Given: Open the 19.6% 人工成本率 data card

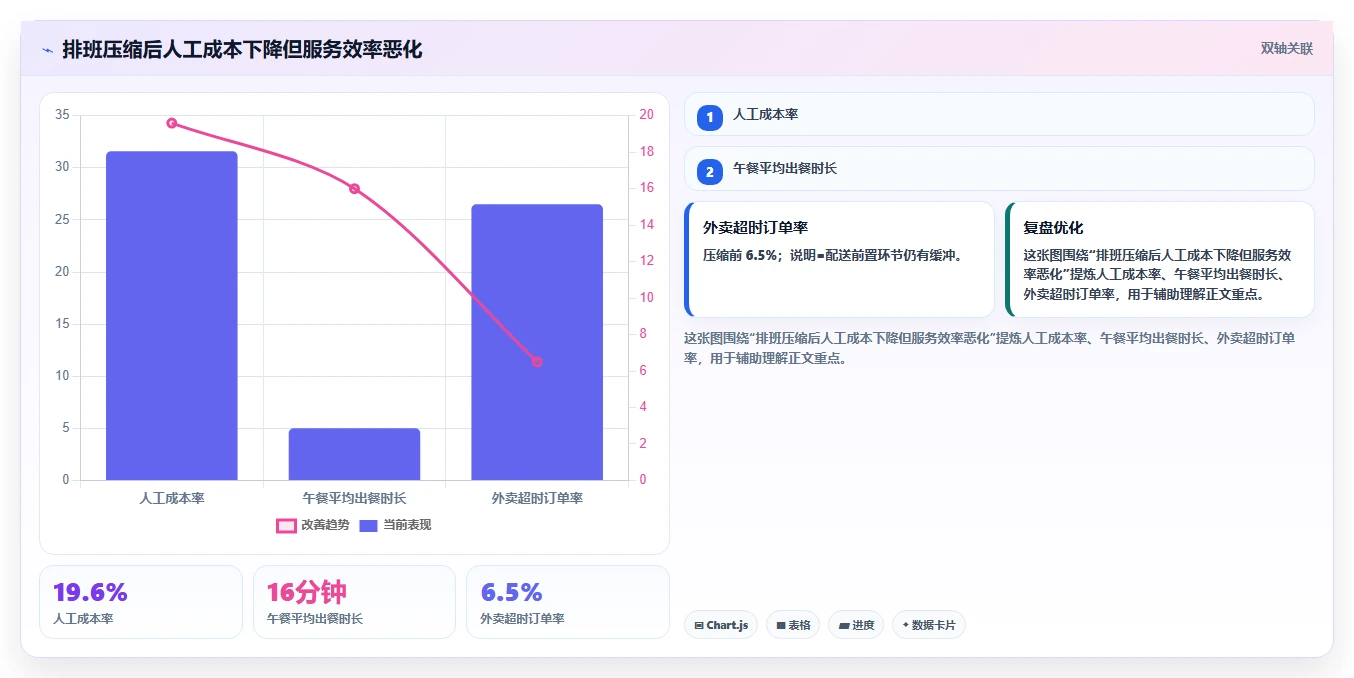Looking at the screenshot, I should click(141, 602).
